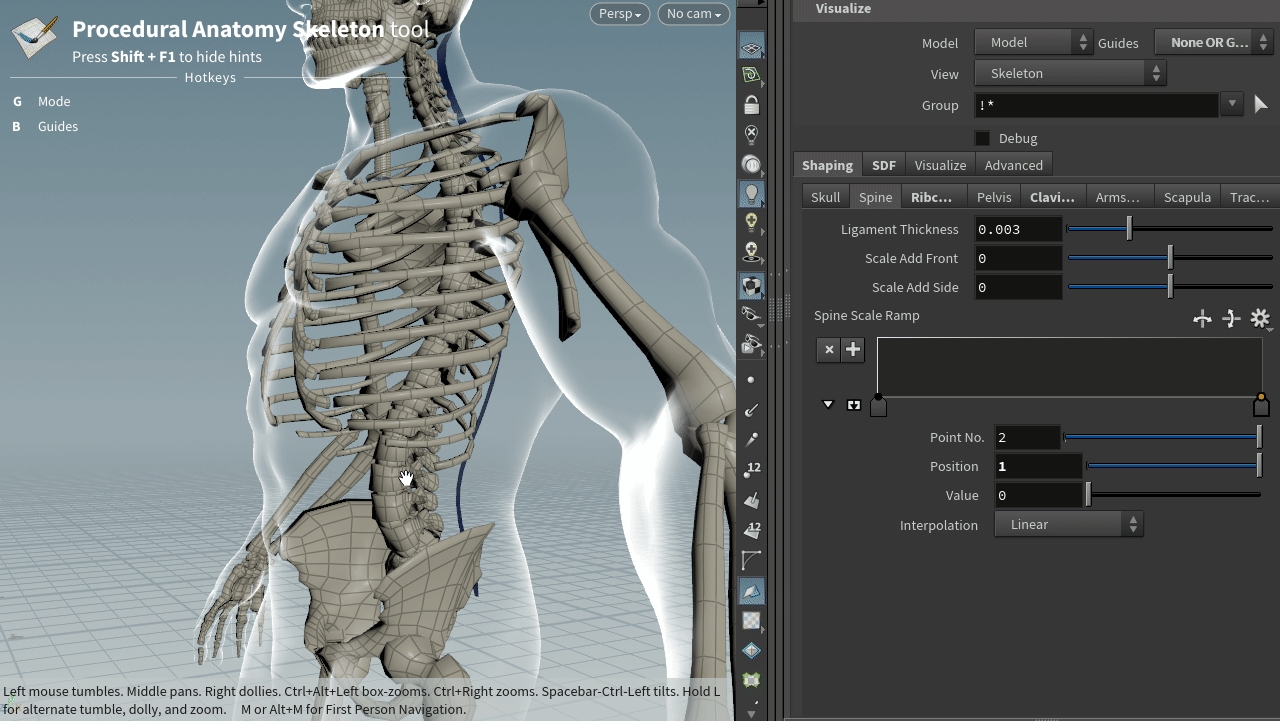
Task: Click the light bulb icon in the viewport toolbar
Action: click(x=751, y=194)
